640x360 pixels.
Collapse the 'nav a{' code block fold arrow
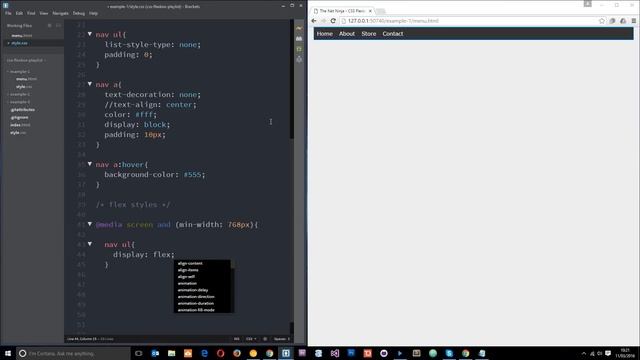pyautogui.click(x=90, y=84)
